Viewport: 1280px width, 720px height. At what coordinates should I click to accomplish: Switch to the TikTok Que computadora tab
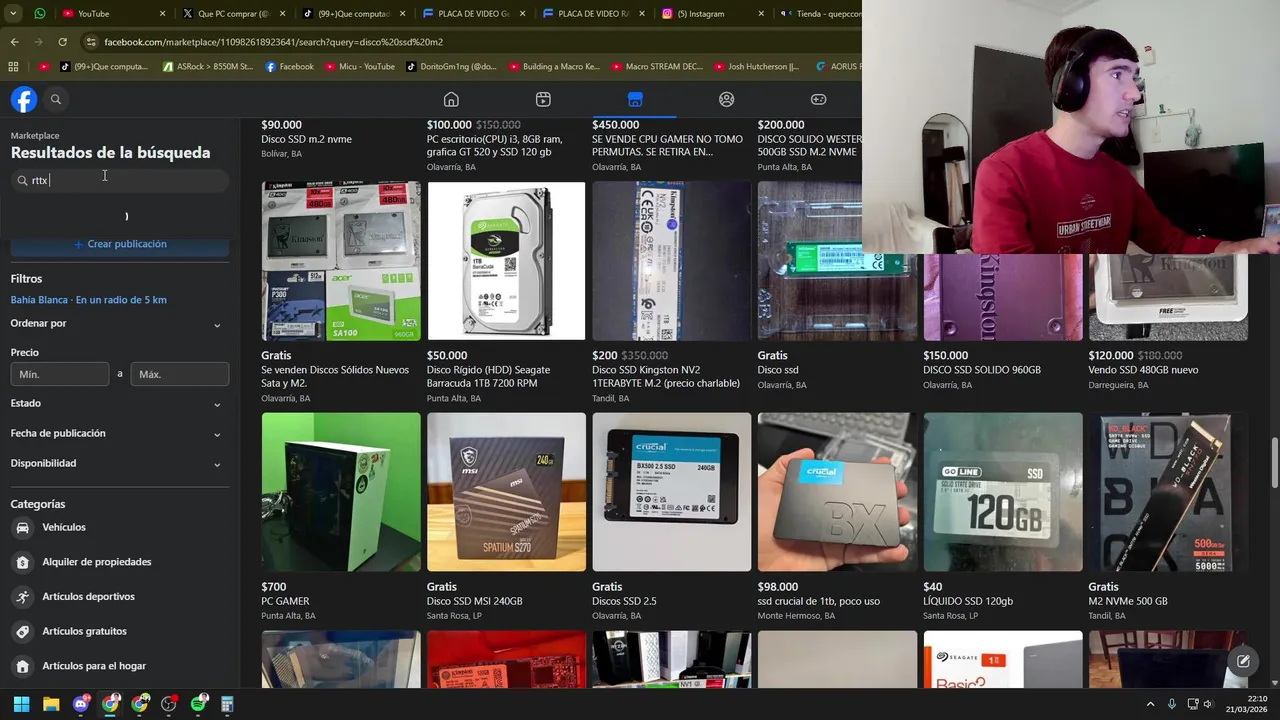[353, 14]
